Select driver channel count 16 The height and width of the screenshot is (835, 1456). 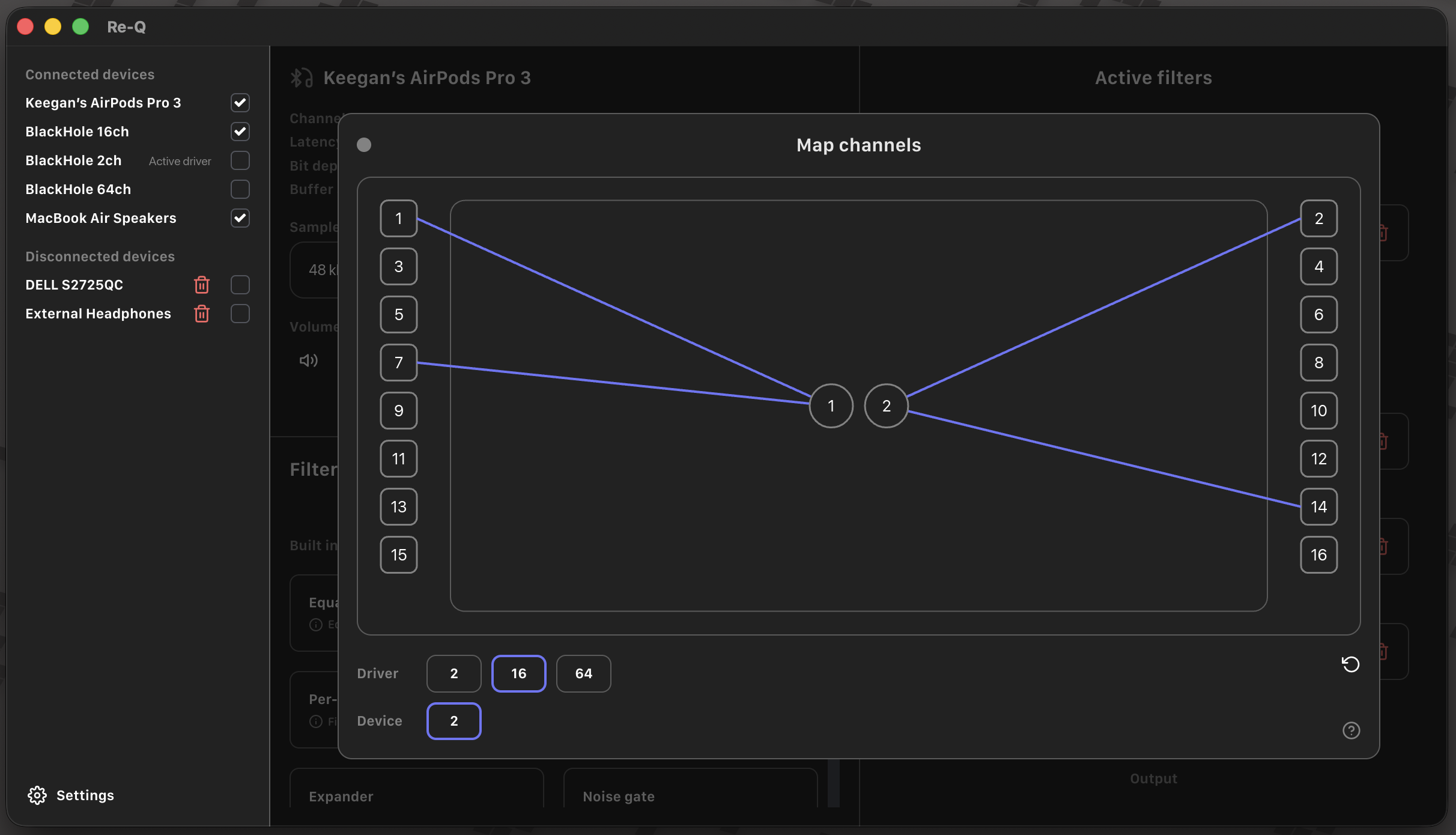tap(519, 673)
